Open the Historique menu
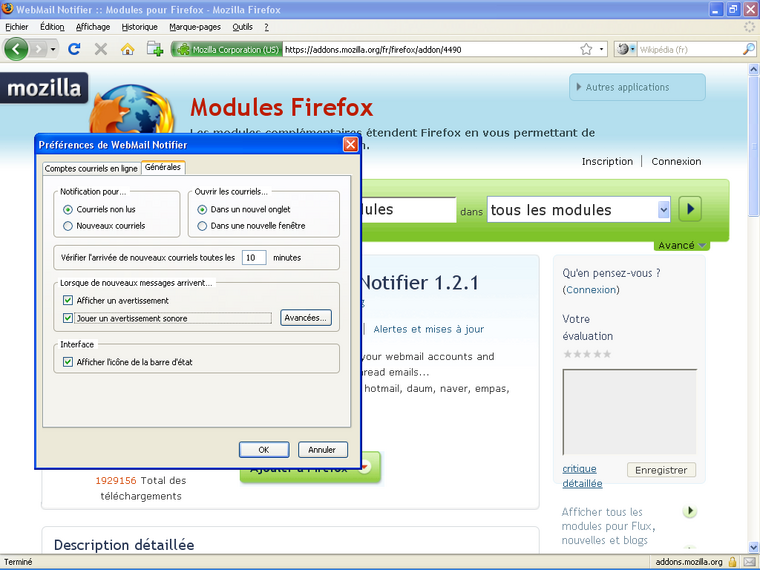Screen dimensions: 760x570 pyautogui.click(x=140, y=27)
